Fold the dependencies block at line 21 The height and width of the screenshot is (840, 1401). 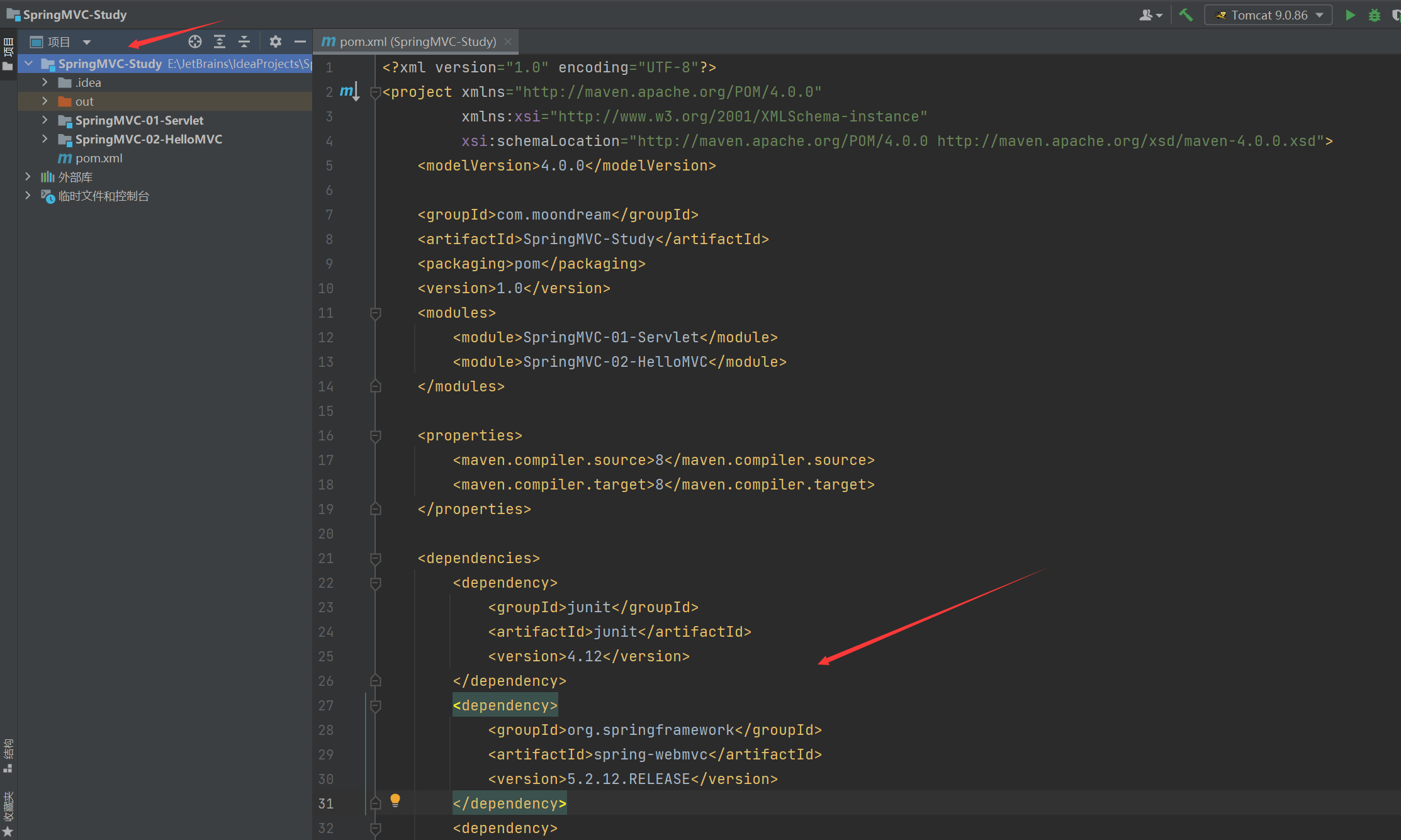376,558
